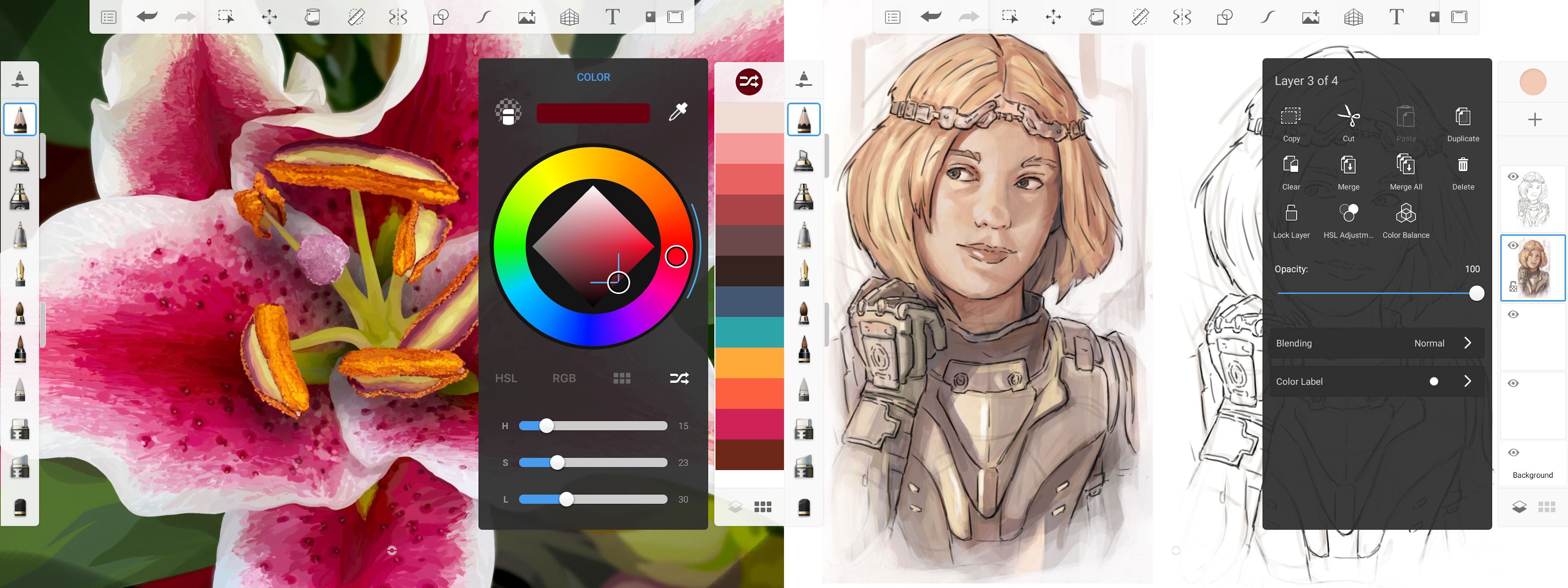Expand the Color Label options
This screenshot has height=588, width=1568.
tap(1467, 382)
